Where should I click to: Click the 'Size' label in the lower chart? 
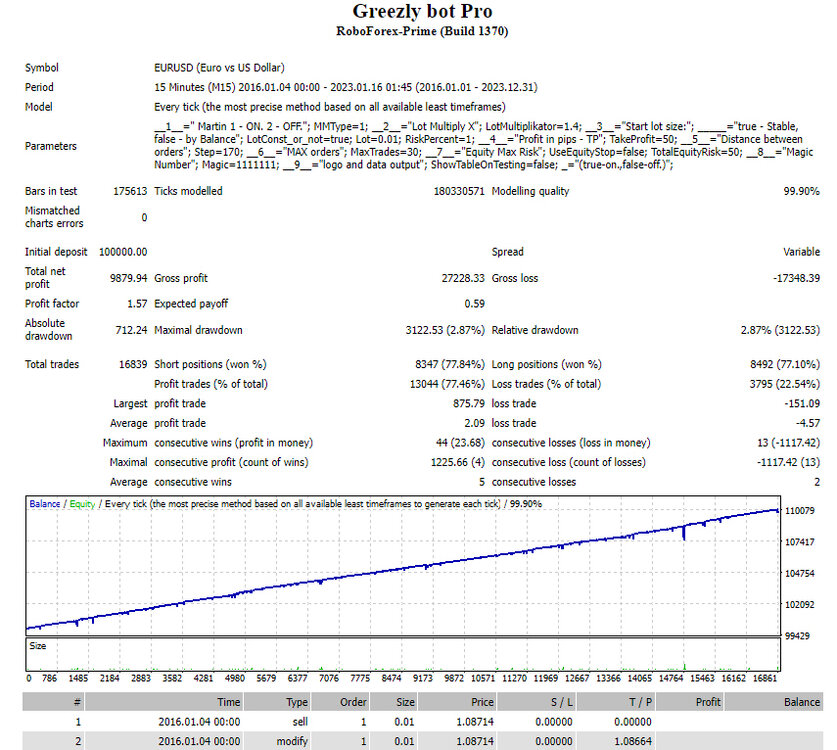tap(37, 645)
